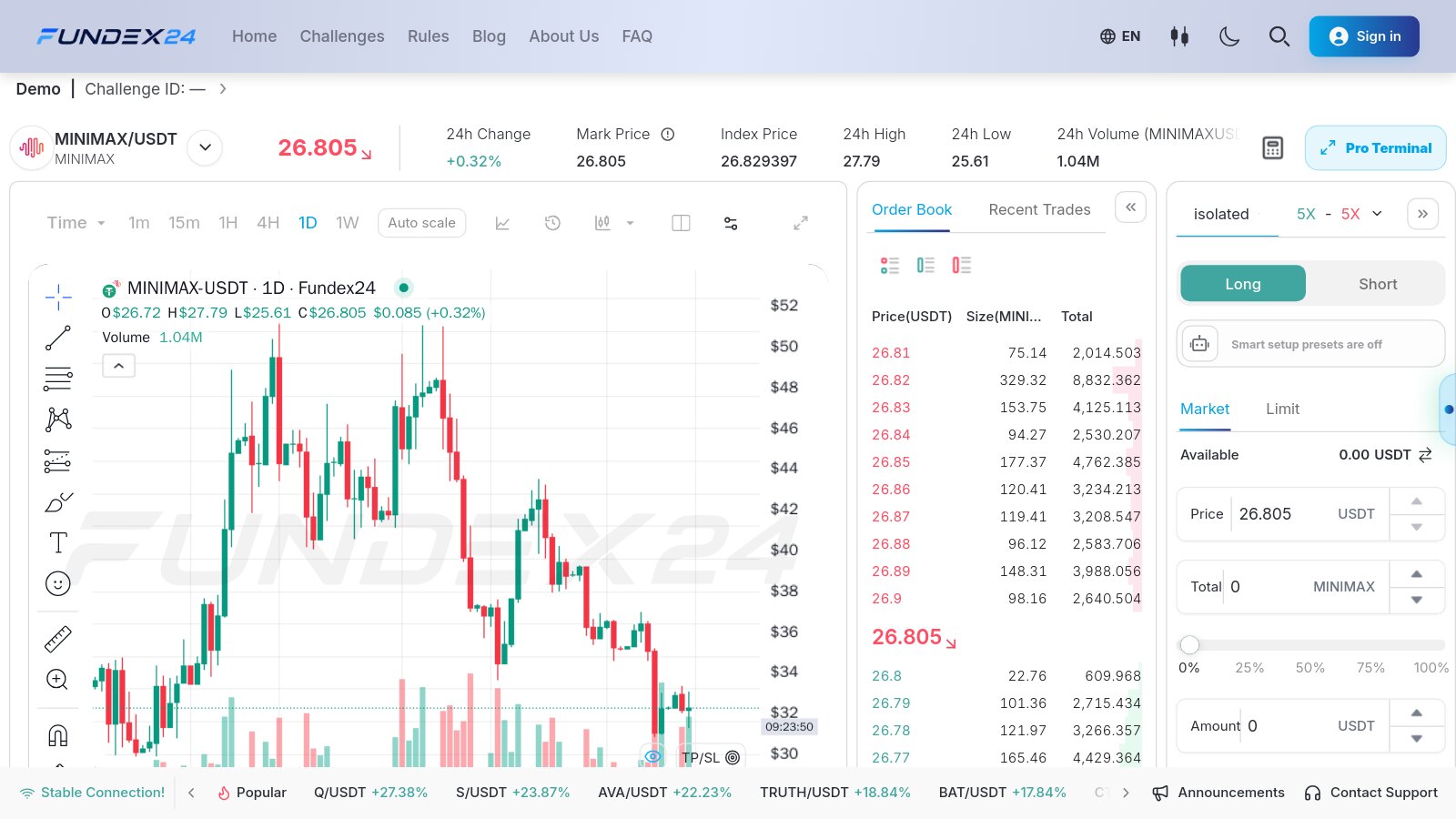The height and width of the screenshot is (819, 1456).
Task: Click the Sign in button
Action: pyautogui.click(x=1364, y=36)
